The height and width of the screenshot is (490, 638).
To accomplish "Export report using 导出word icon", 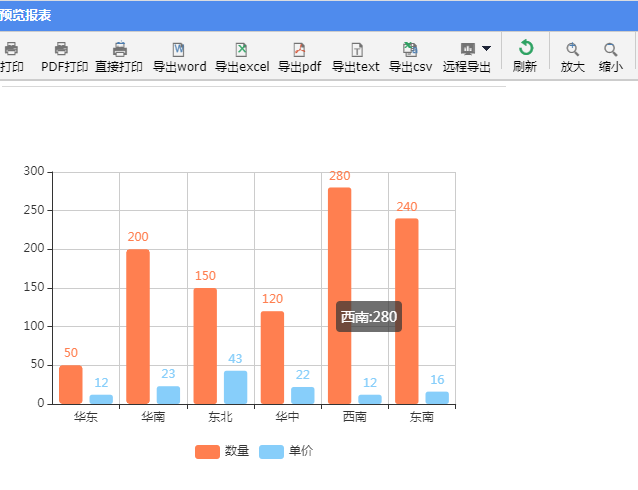I will 179,49.
